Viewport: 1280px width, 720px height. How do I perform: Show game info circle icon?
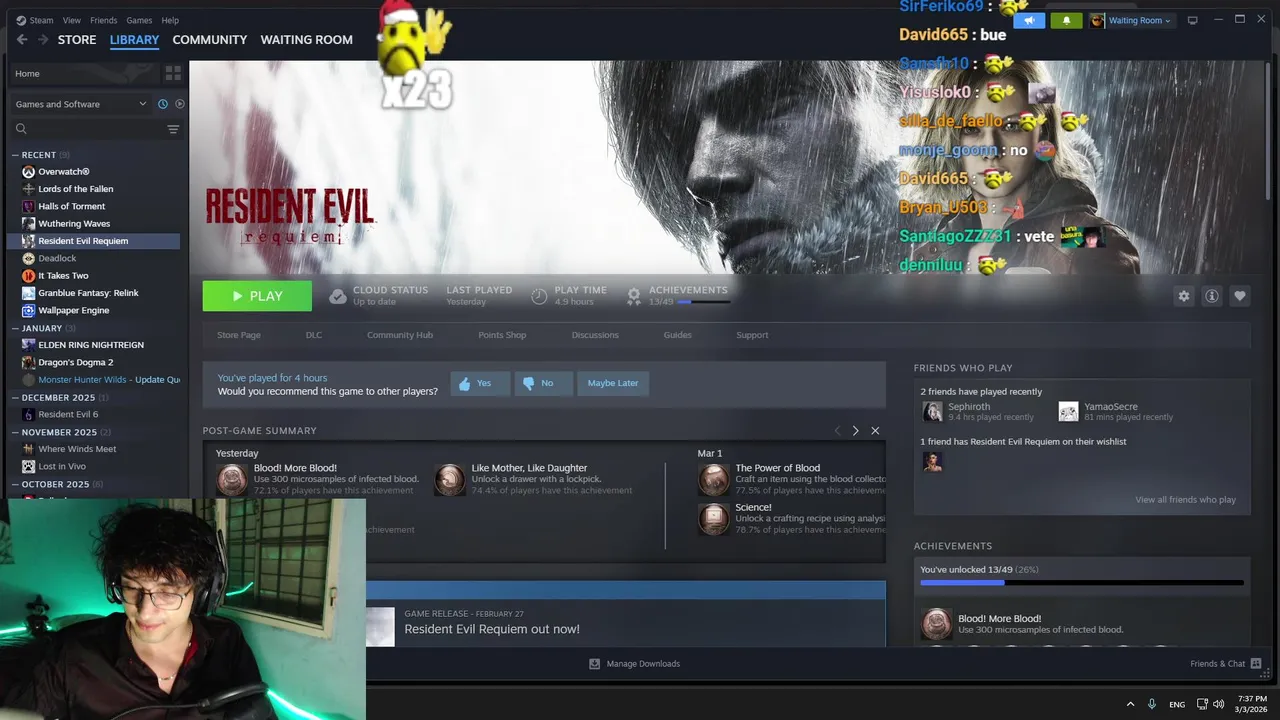(x=1212, y=296)
